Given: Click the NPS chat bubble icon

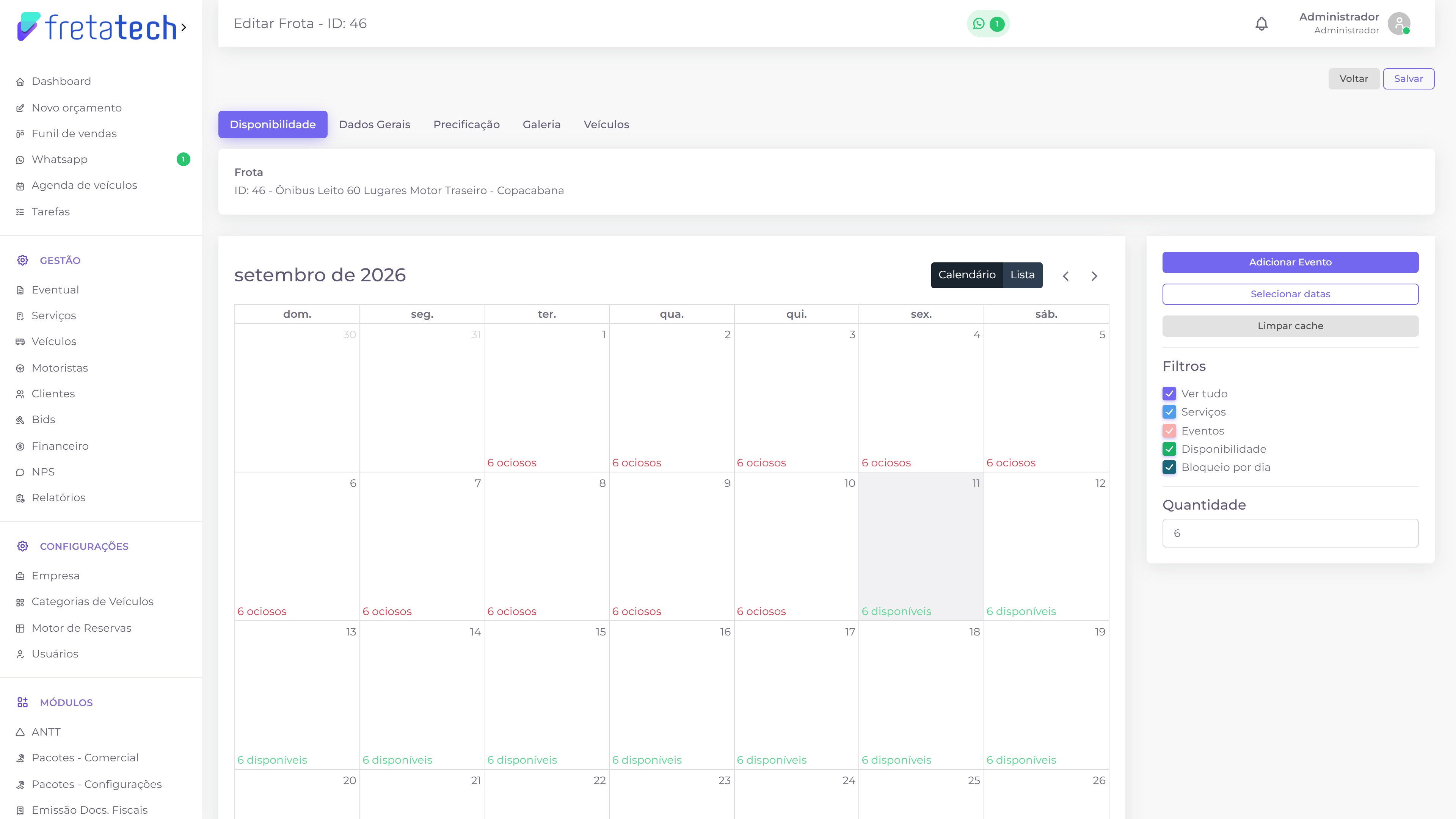Looking at the screenshot, I should coord(20,472).
